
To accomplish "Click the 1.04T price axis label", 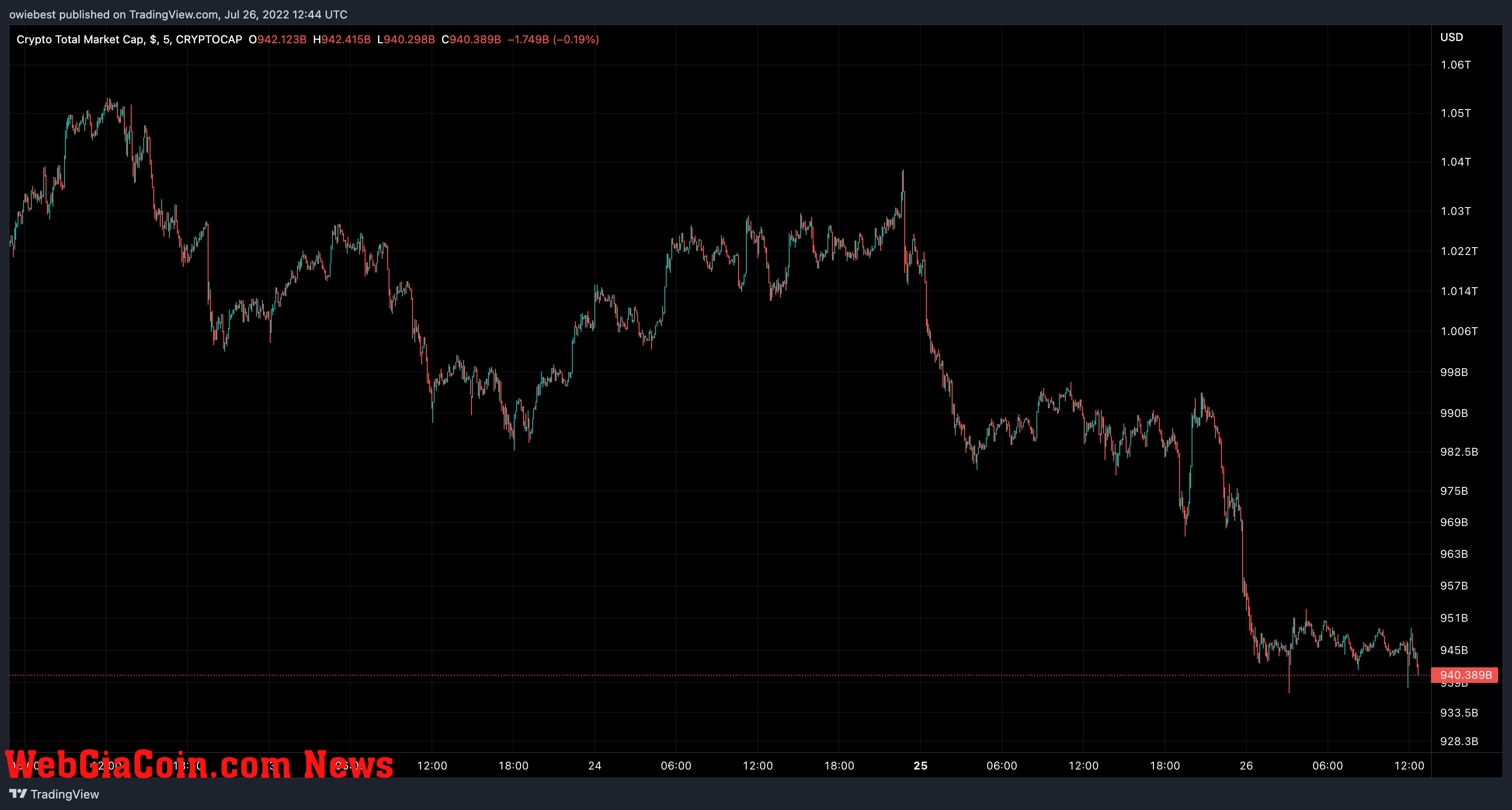I will pos(1456,161).
